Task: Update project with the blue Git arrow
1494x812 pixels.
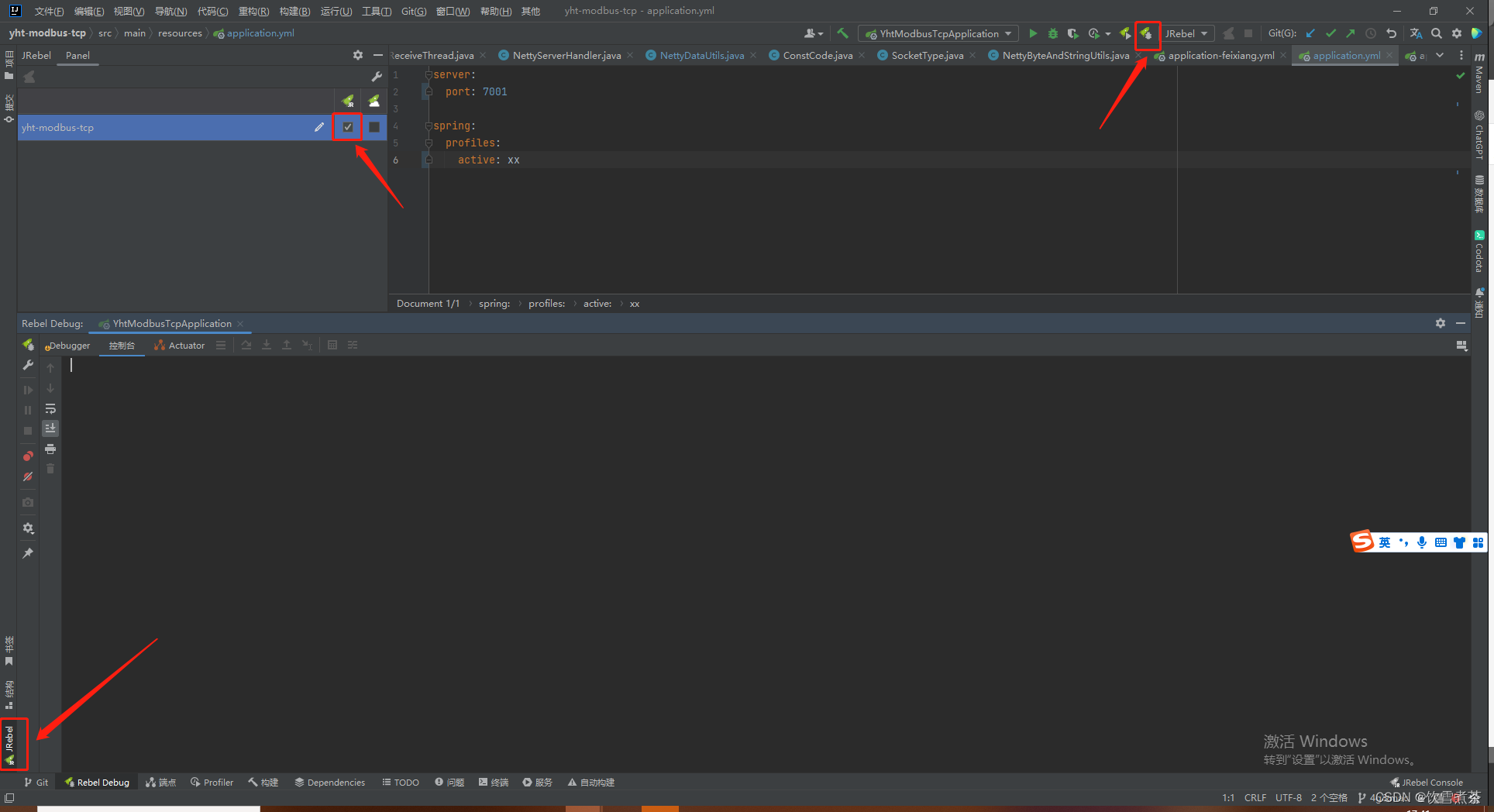Action: click(1310, 33)
